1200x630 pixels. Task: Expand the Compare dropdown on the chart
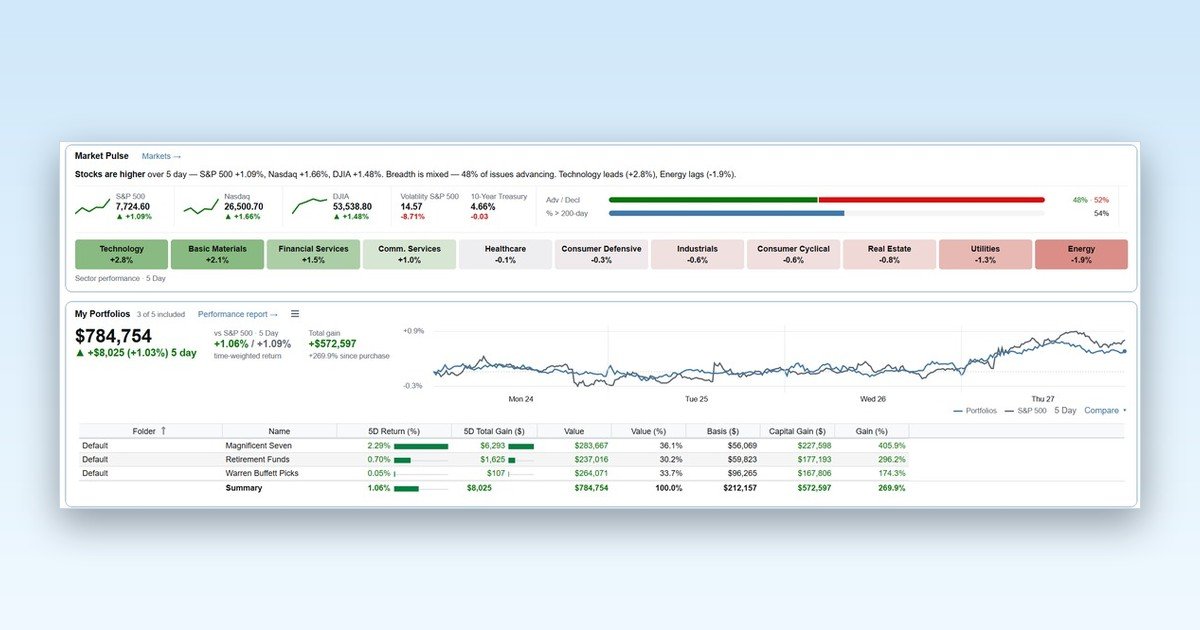[1105, 411]
